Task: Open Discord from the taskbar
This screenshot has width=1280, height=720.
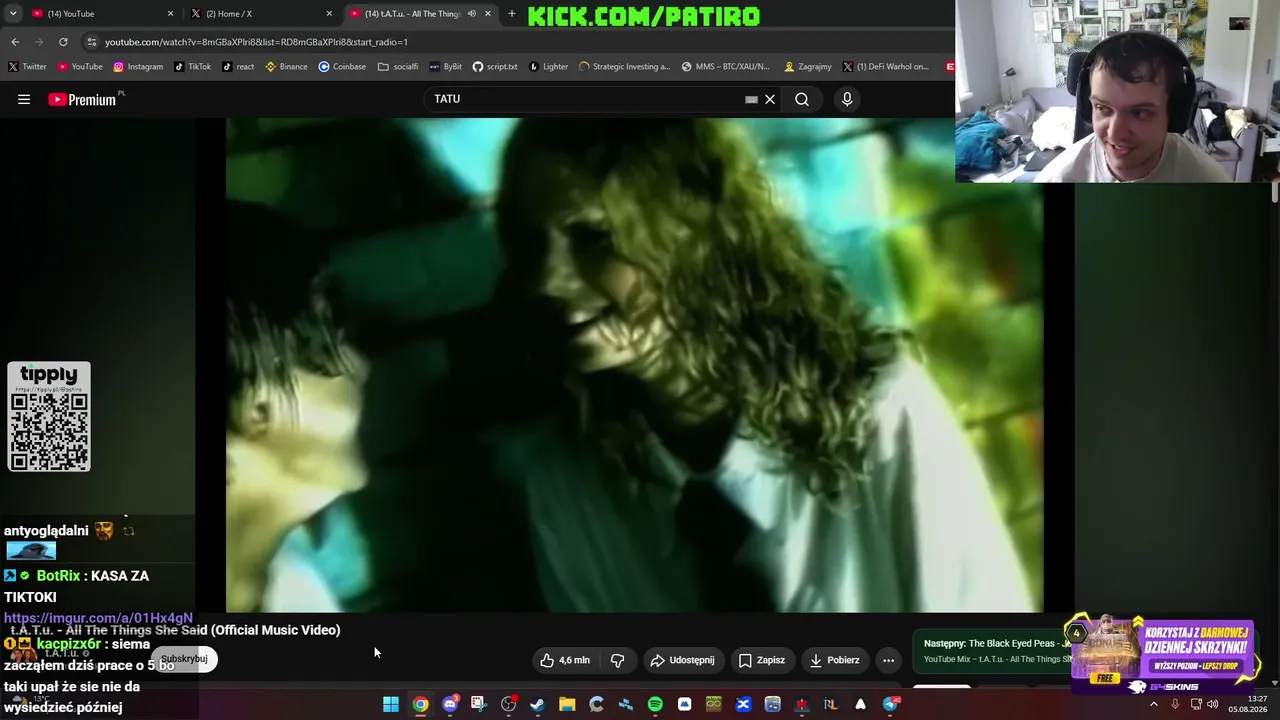Action: click(x=450, y=704)
